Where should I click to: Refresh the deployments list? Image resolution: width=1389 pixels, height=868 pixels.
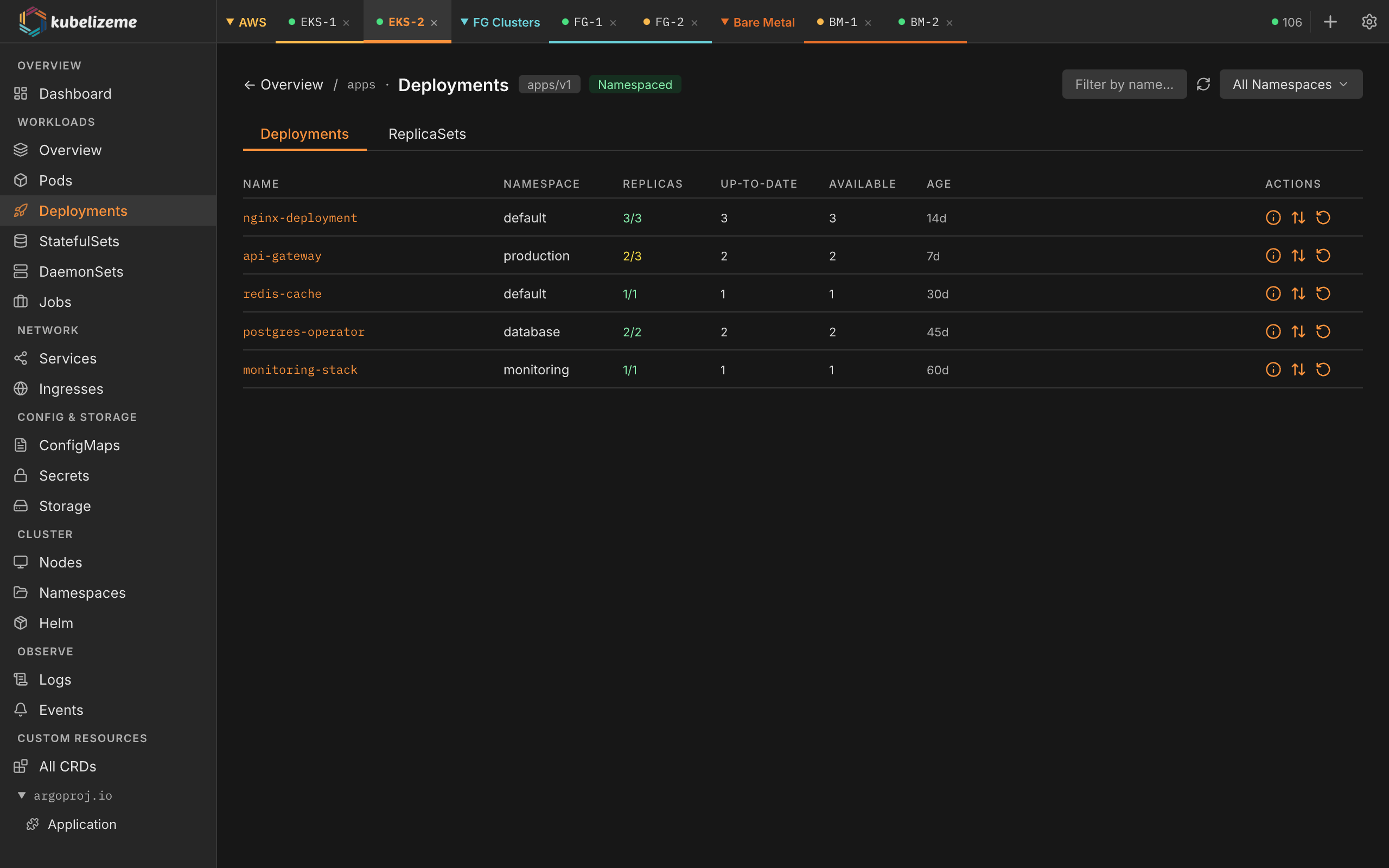pyautogui.click(x=1203, y=84)
